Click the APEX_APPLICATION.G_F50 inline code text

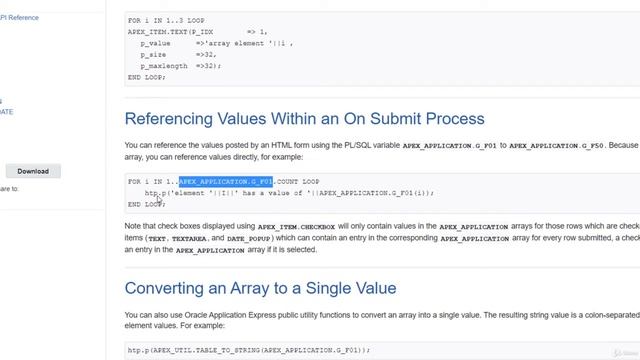pyautogui.click(x=556, y=146)
